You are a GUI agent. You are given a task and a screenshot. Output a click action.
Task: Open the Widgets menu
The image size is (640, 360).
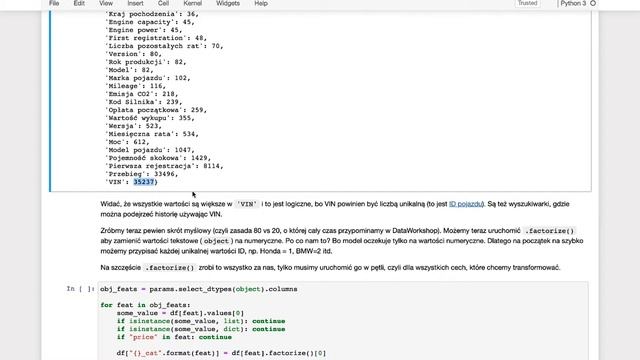pos(228,3)
